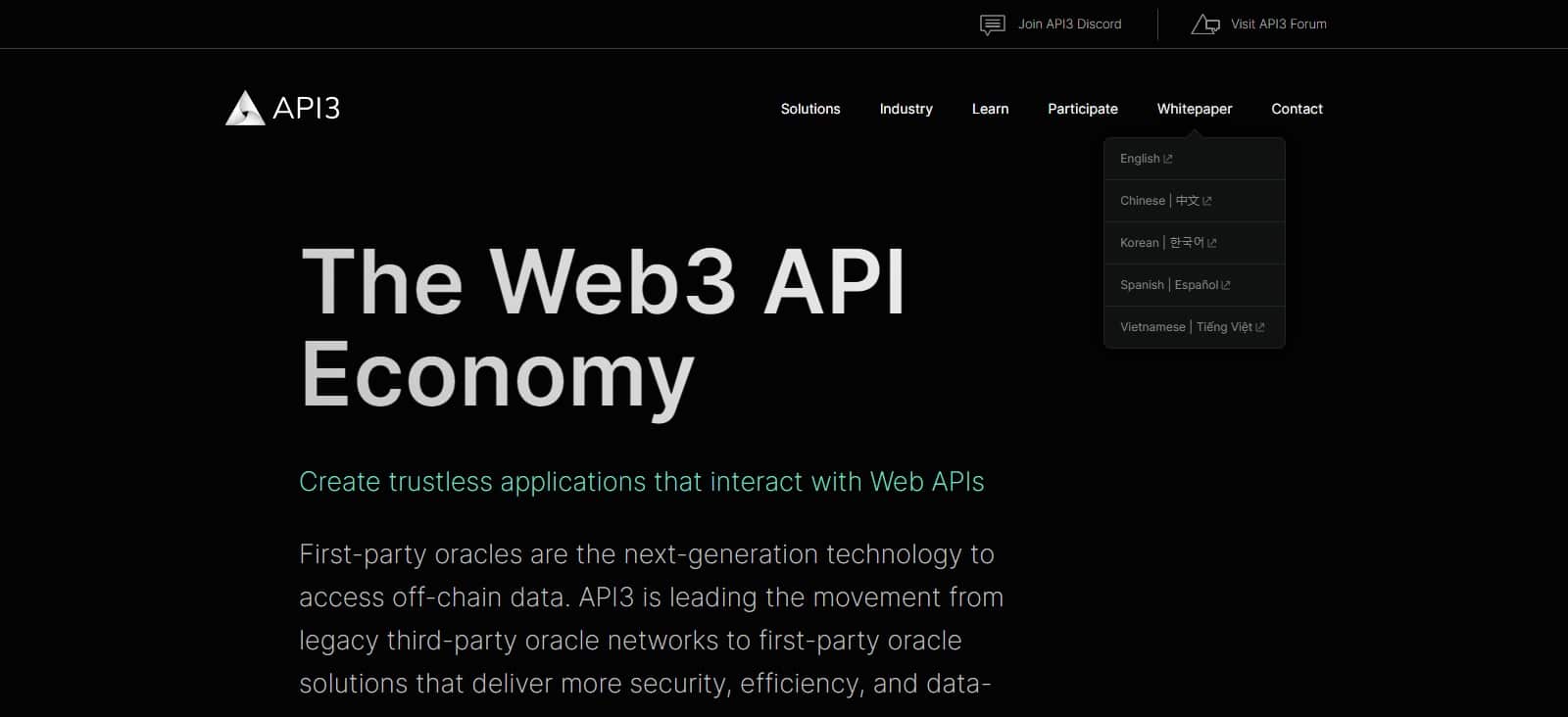Open the Participate nav menu

[1083, 109]
